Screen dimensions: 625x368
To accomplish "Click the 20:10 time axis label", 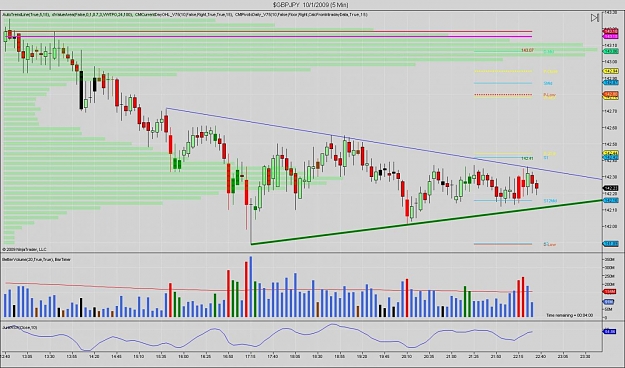I will click(407, 356).
